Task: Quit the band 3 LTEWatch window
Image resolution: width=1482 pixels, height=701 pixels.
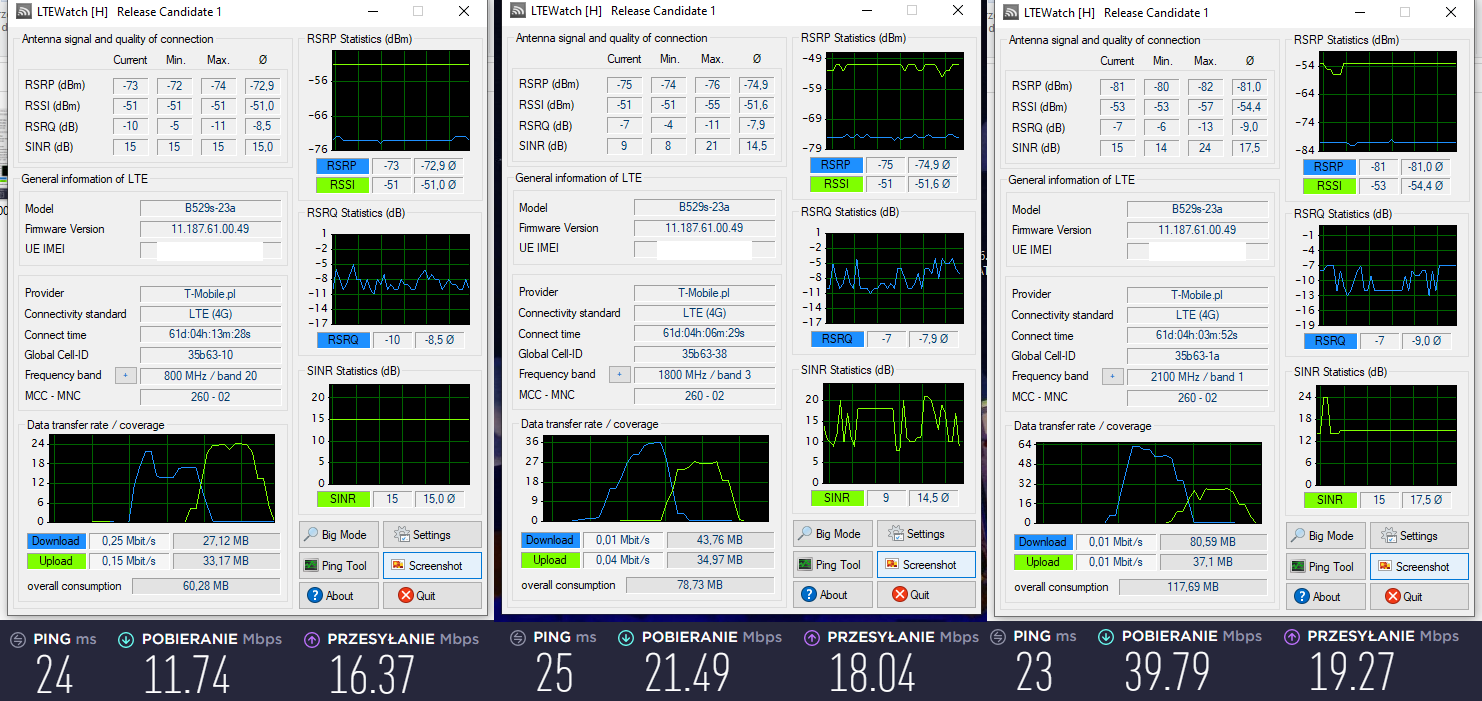Action: click(x=926, y=594)
